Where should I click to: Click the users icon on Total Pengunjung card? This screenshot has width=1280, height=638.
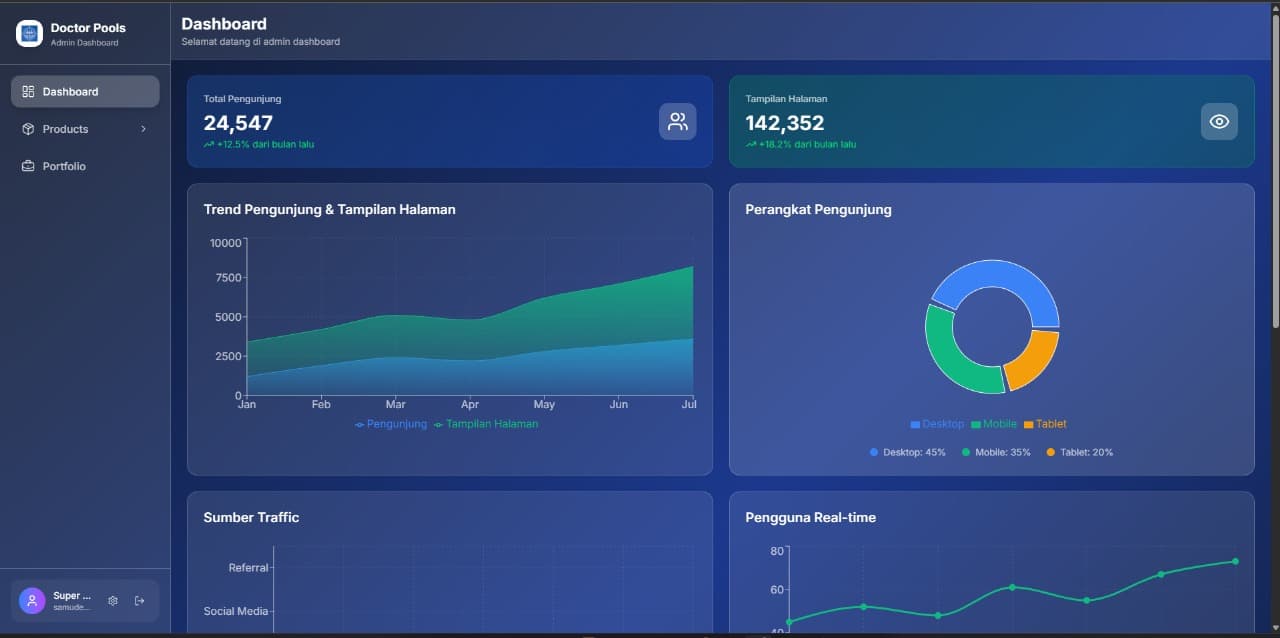(678, 121)
